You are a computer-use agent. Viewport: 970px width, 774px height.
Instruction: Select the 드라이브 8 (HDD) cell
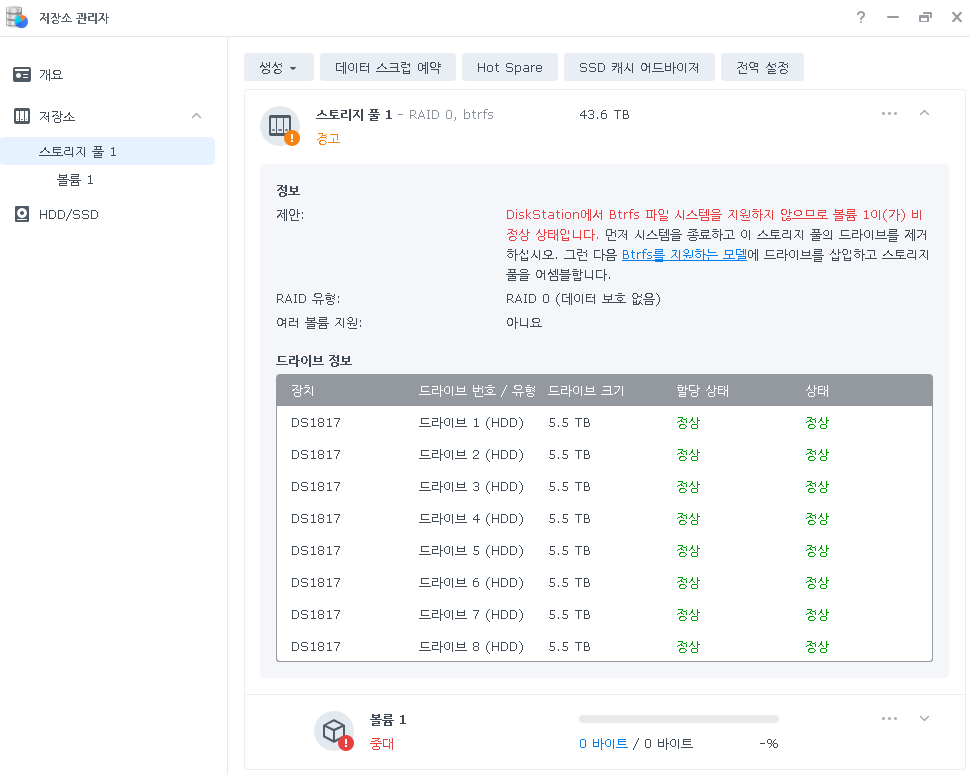click(471, 647)
